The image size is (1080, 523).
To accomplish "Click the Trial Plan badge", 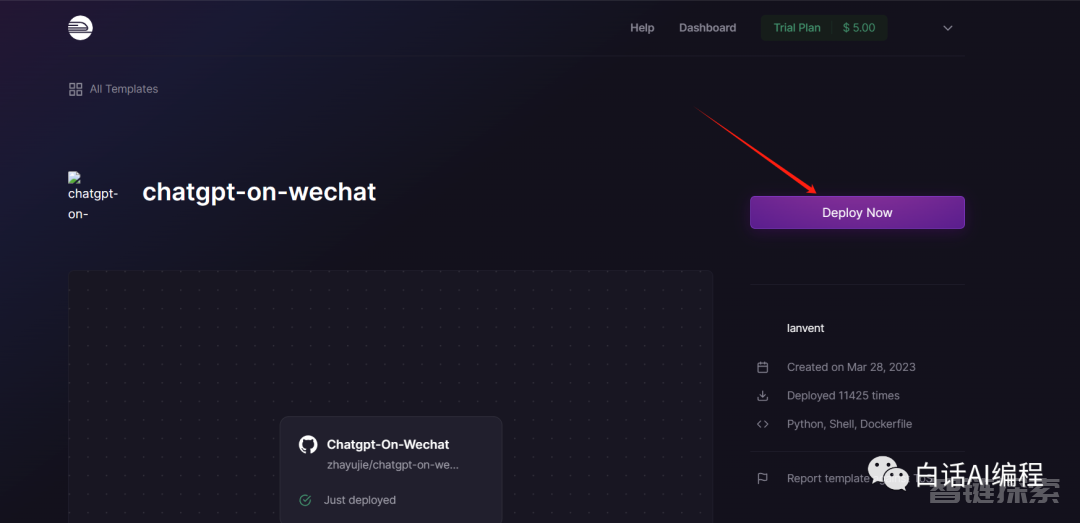I will coord(797,28).
